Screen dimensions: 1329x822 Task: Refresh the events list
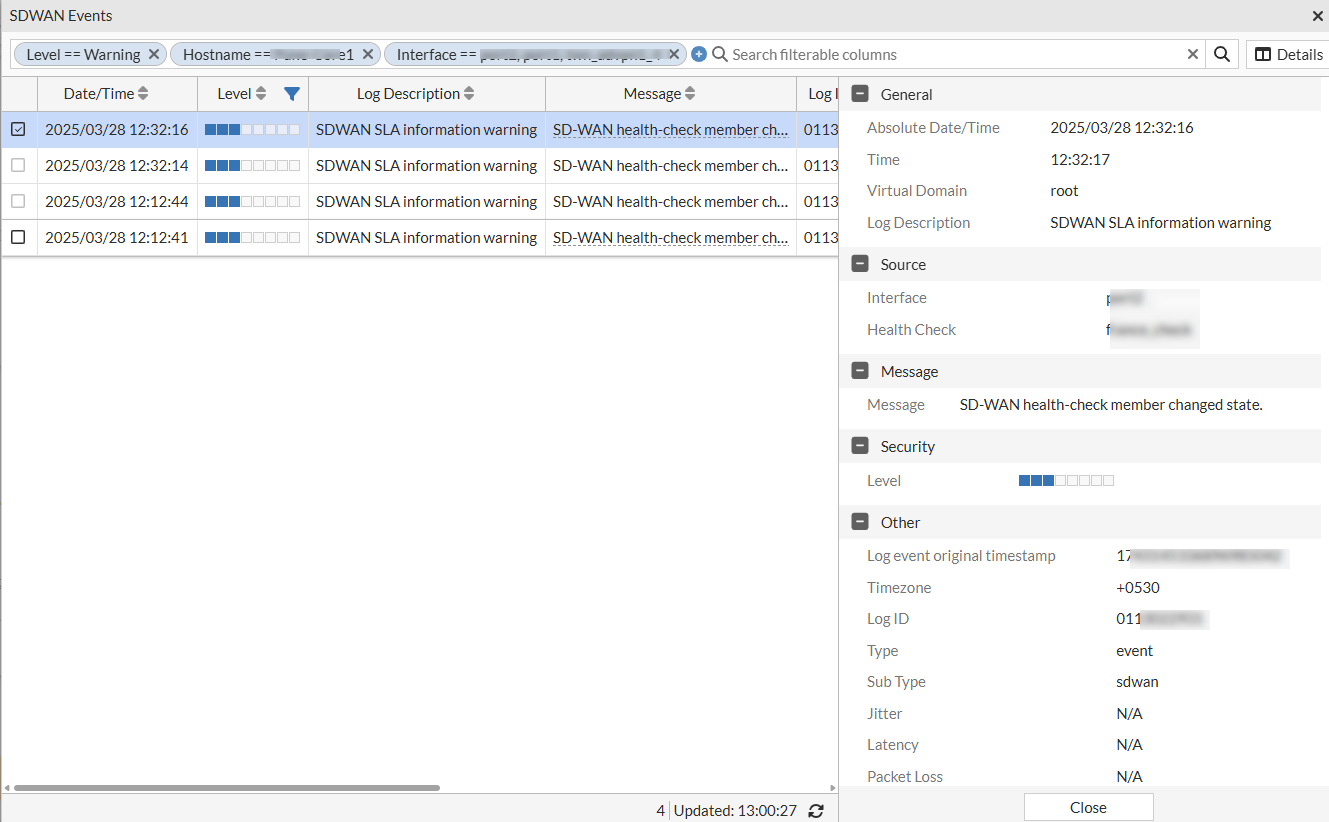pyautogui.click(x=816, y=810)
